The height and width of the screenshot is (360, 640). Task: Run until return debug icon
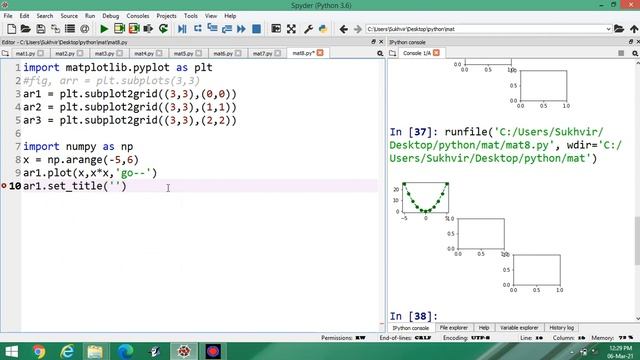coord(227,29)
